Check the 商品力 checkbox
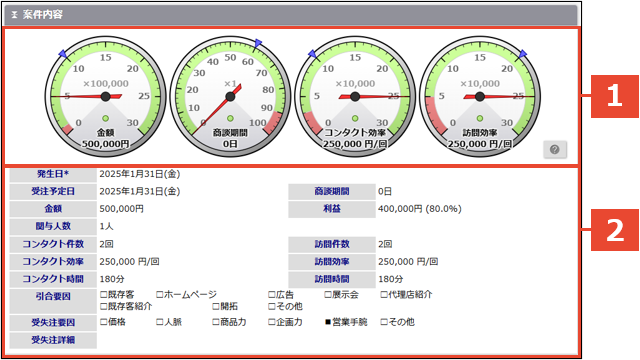The height and width of the screenshot is (360, 640). point(216,322)
